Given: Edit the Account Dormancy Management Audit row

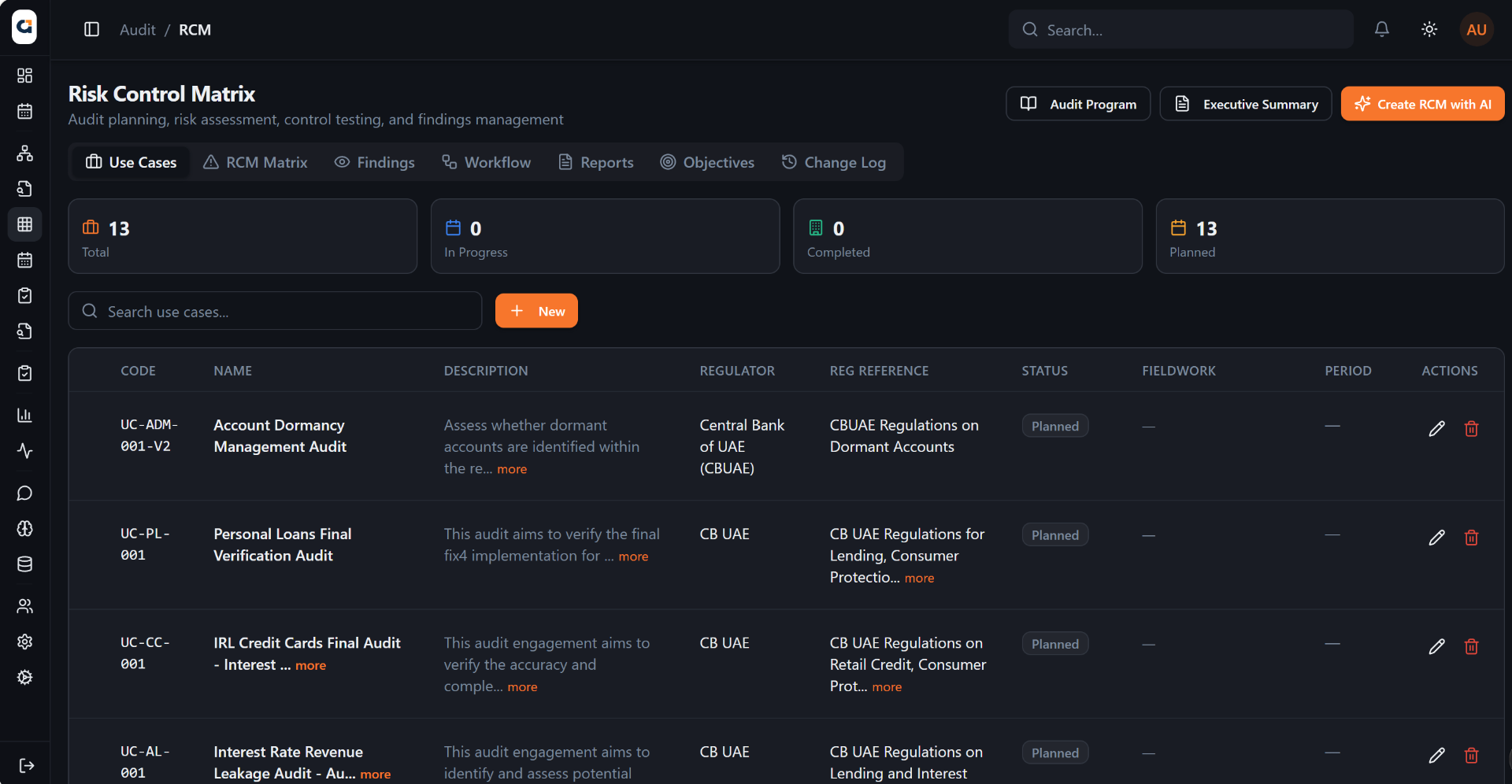Looking at the screenshot, I should click(x=1436, y=429).
